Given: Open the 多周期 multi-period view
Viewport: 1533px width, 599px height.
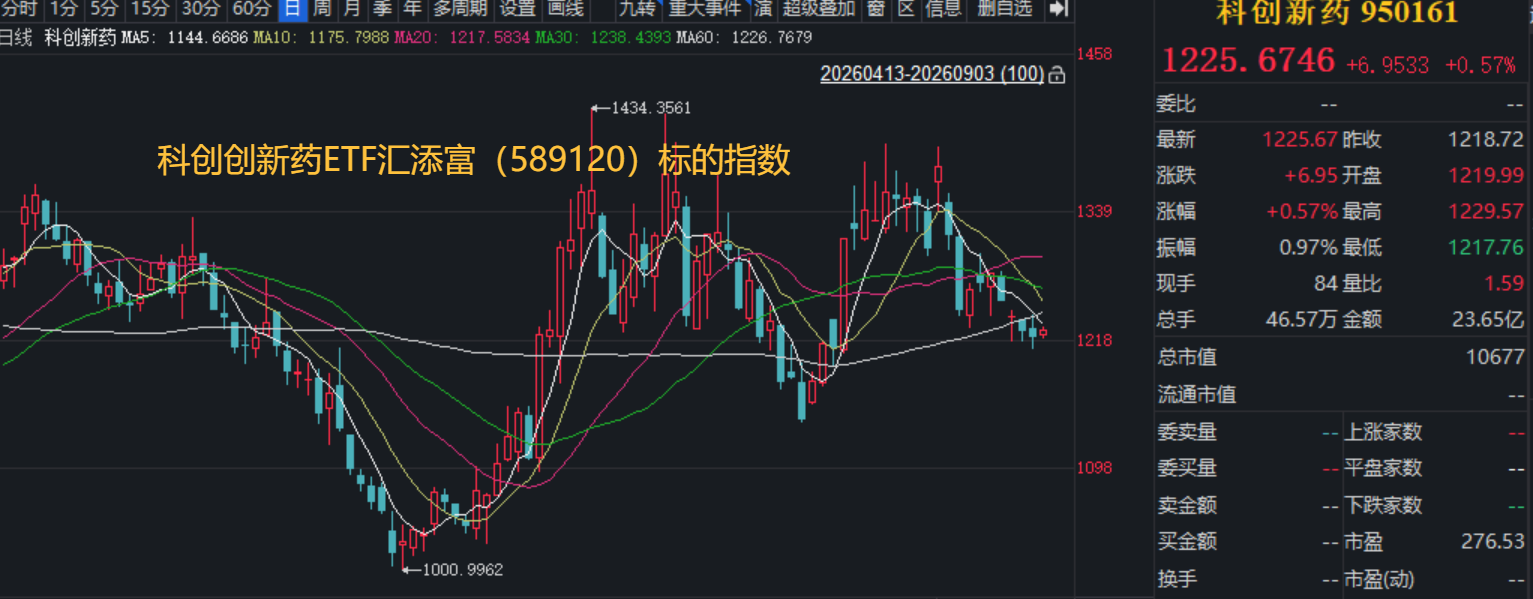Looking at the screenshot, I should pyautogui.click(x=460, y=9).
